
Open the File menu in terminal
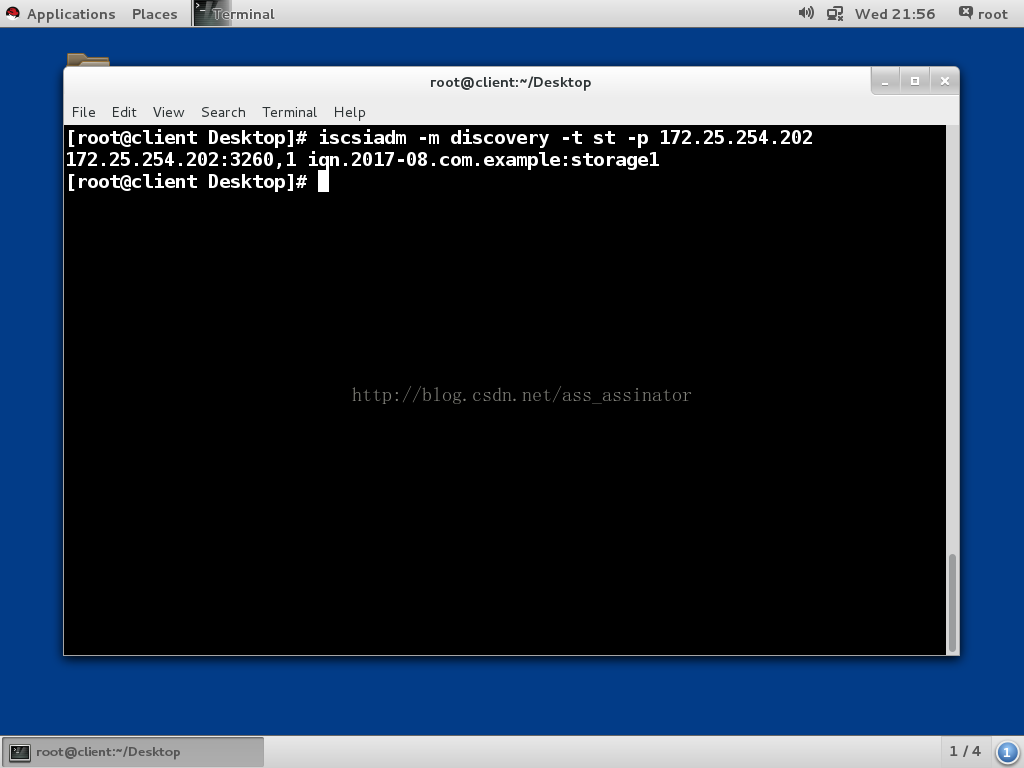(83, 112)
